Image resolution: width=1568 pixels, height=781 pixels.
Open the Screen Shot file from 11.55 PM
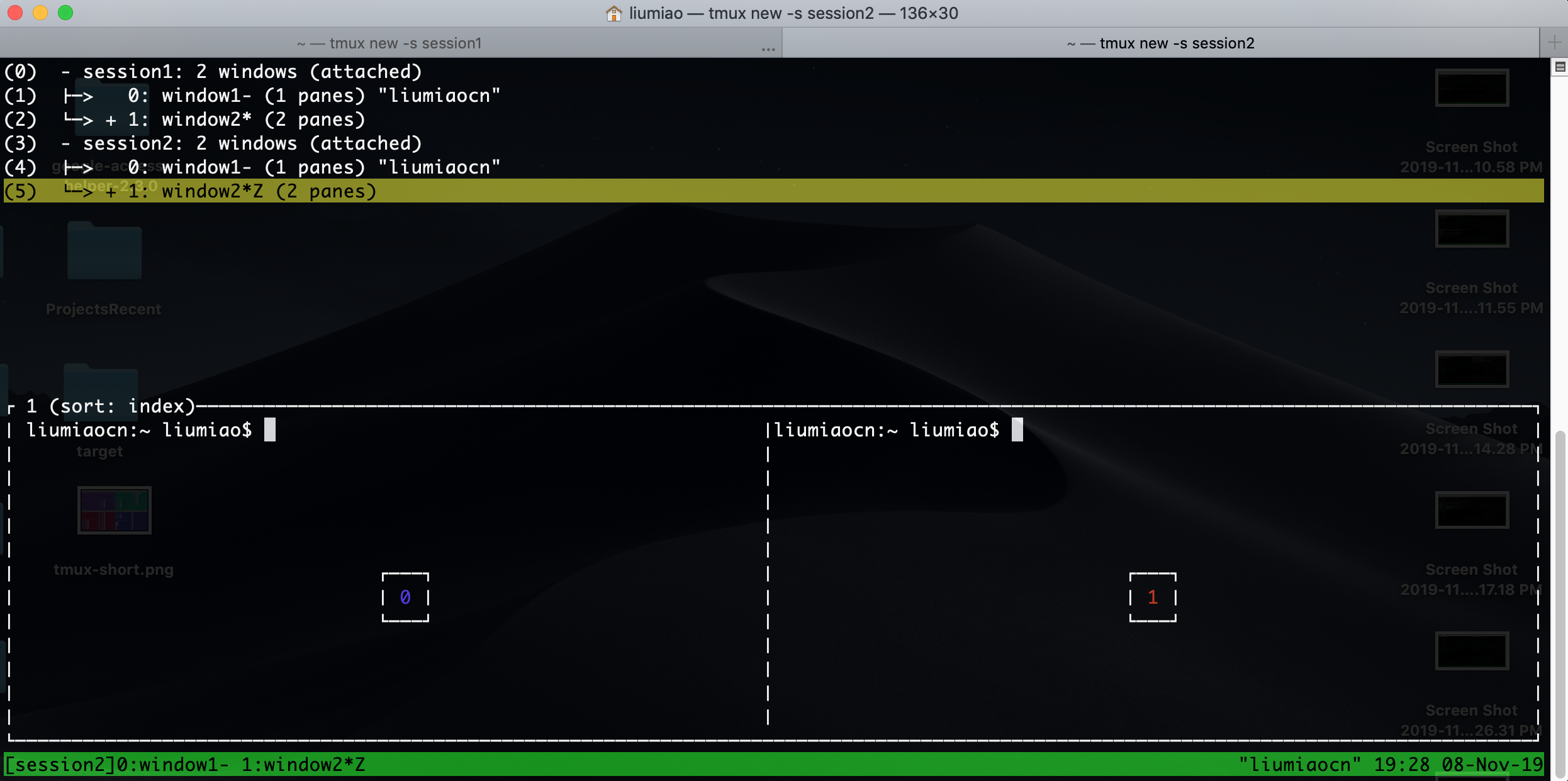(1472, 228)
